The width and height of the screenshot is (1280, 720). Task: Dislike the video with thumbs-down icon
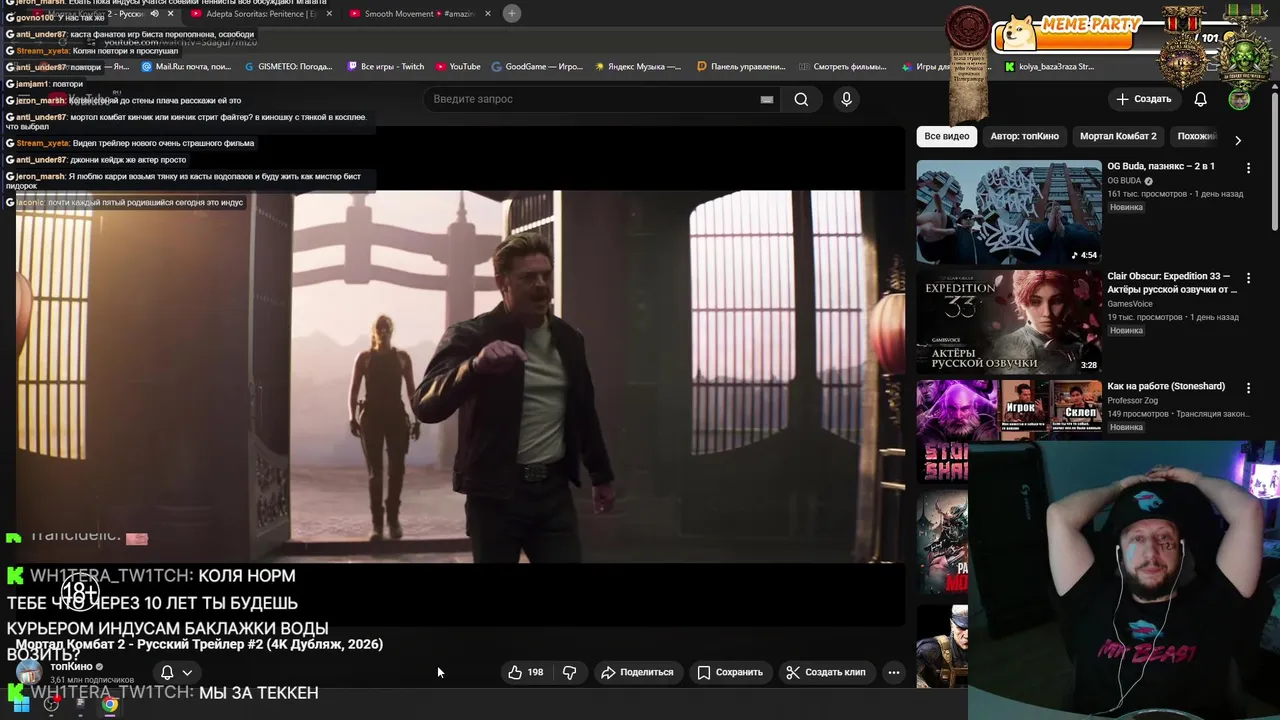[x=569, y=672]
